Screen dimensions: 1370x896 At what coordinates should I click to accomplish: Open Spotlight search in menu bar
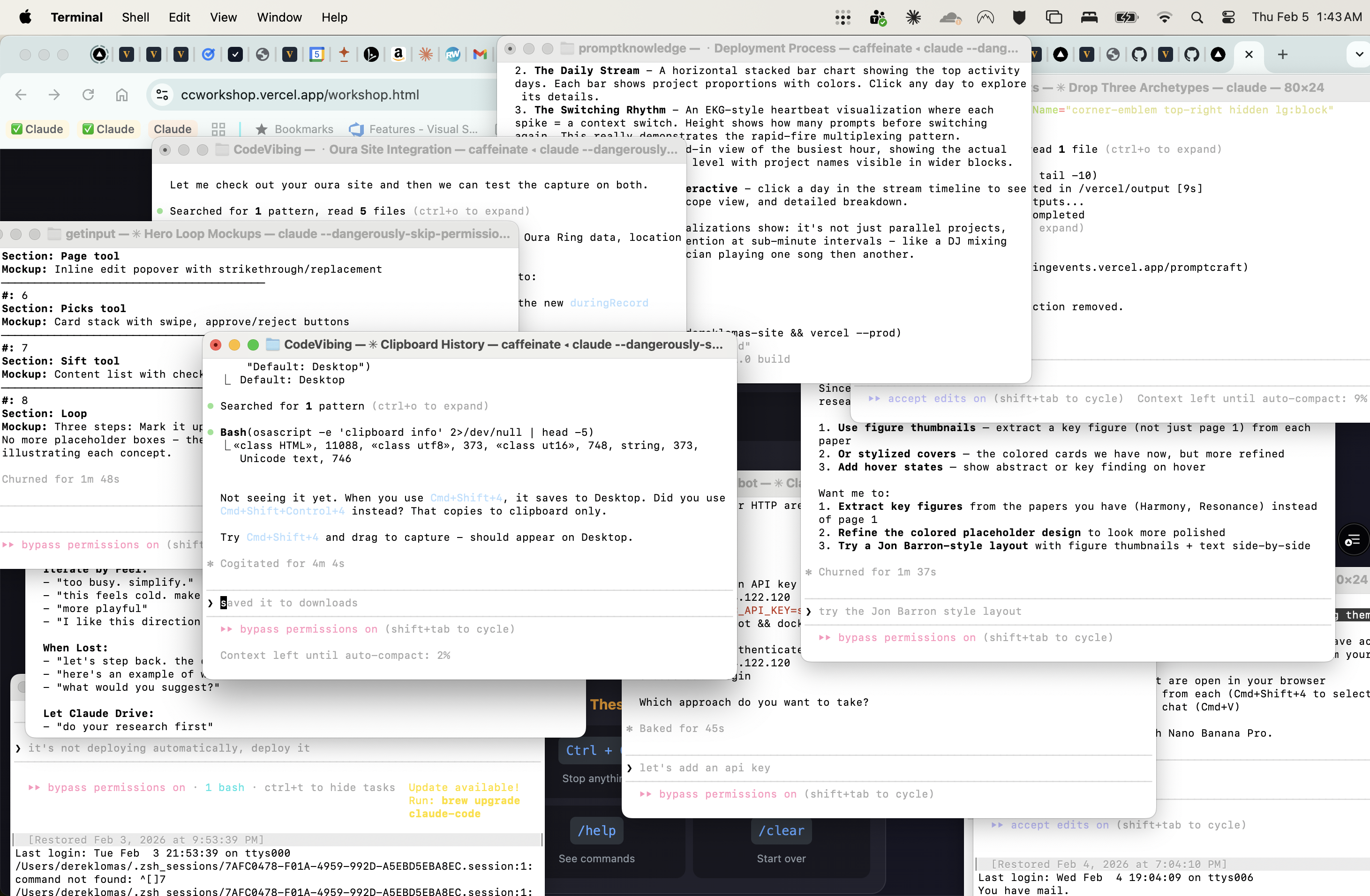(x=1197, y=17)
